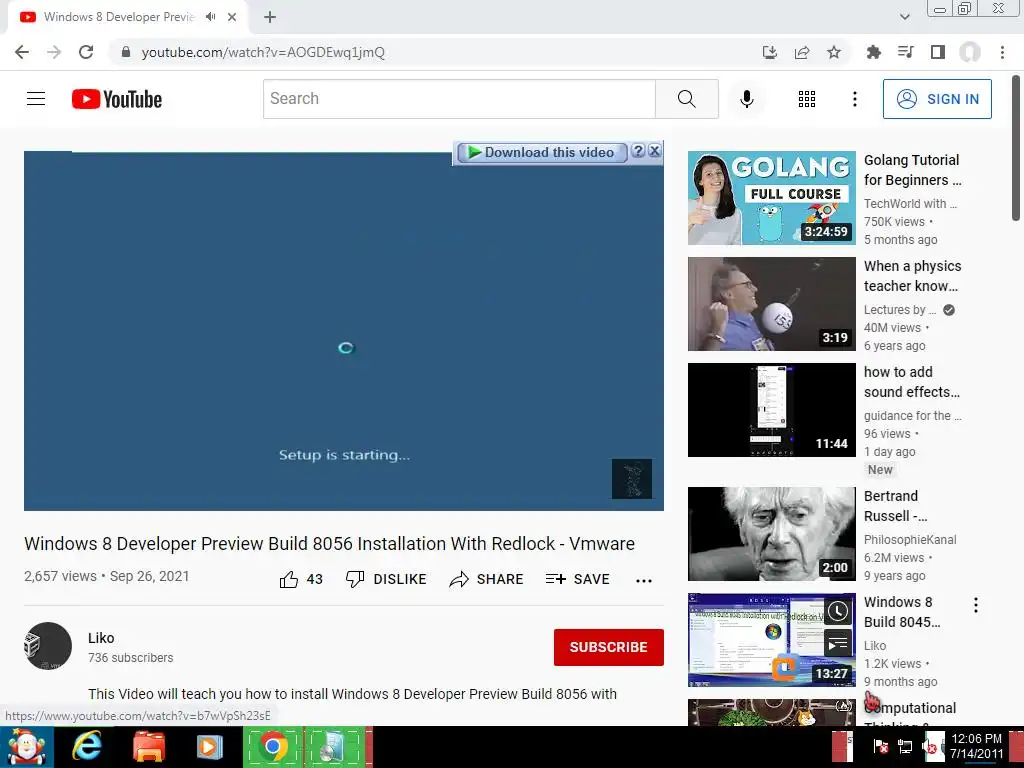Click the YouTube logo
The height and width of the screenshot is (768, 1024).
pyautogui.click(x=117, y=99)
